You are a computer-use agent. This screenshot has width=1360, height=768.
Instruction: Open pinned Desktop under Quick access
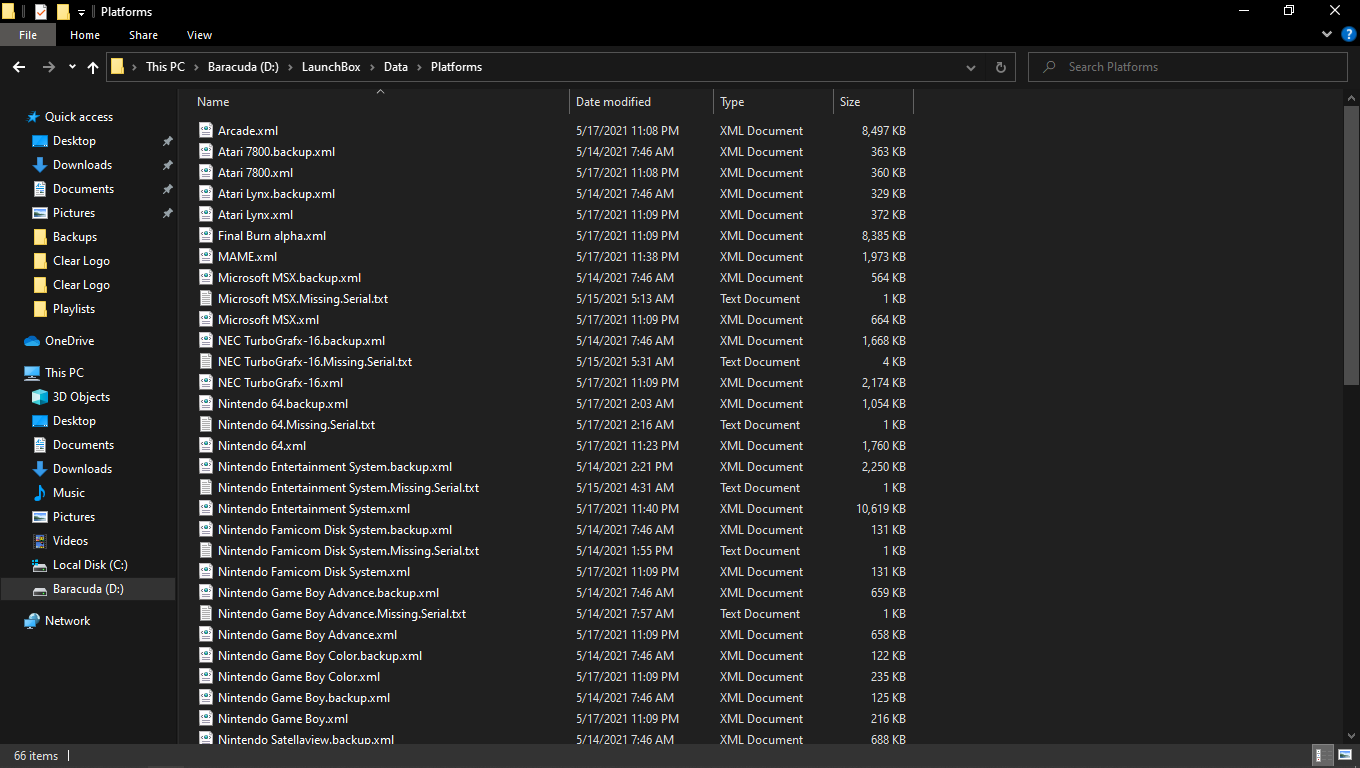74,141
